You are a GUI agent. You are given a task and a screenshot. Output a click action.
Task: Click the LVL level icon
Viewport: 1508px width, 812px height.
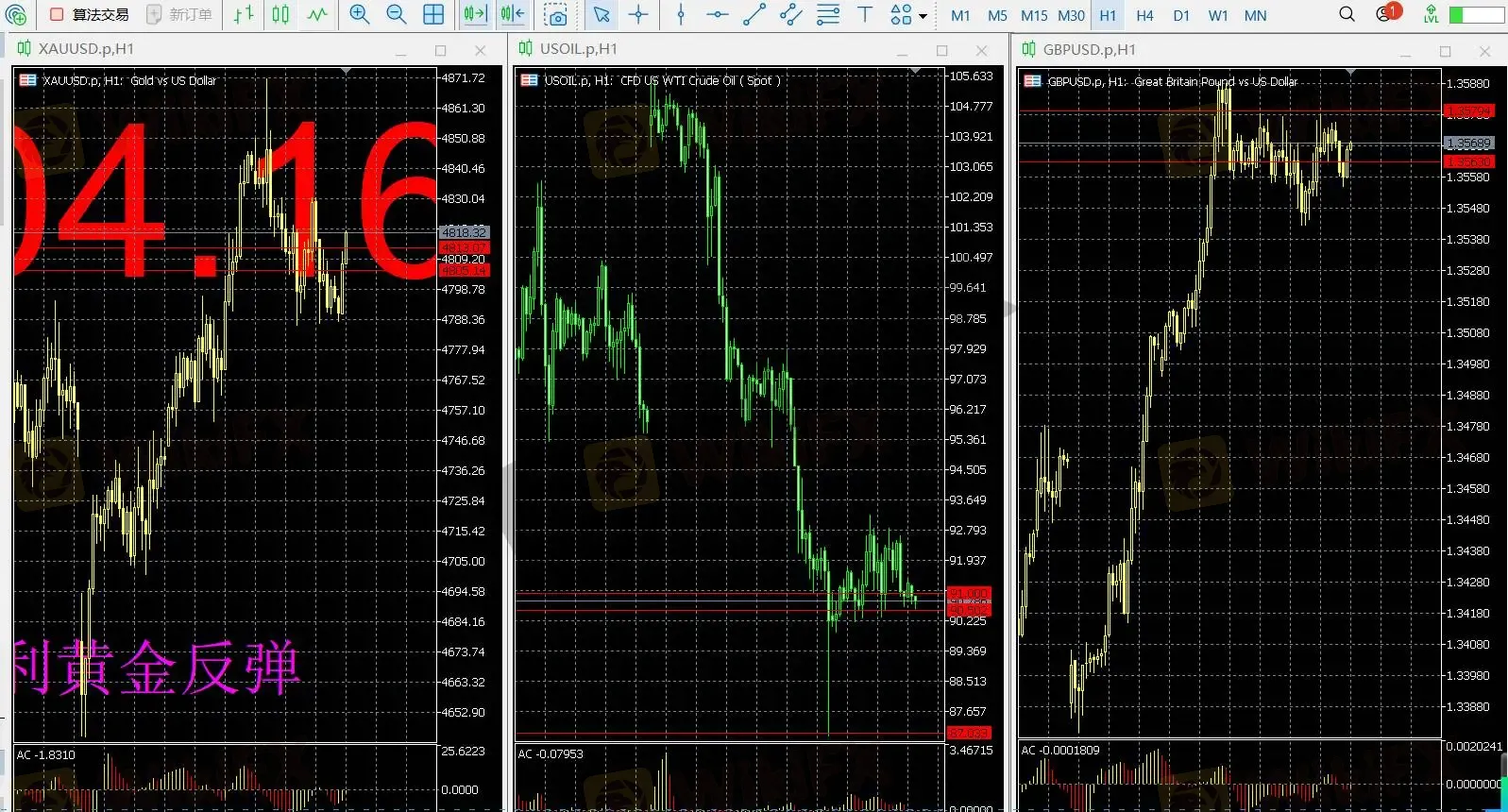tap(1432, 14)
